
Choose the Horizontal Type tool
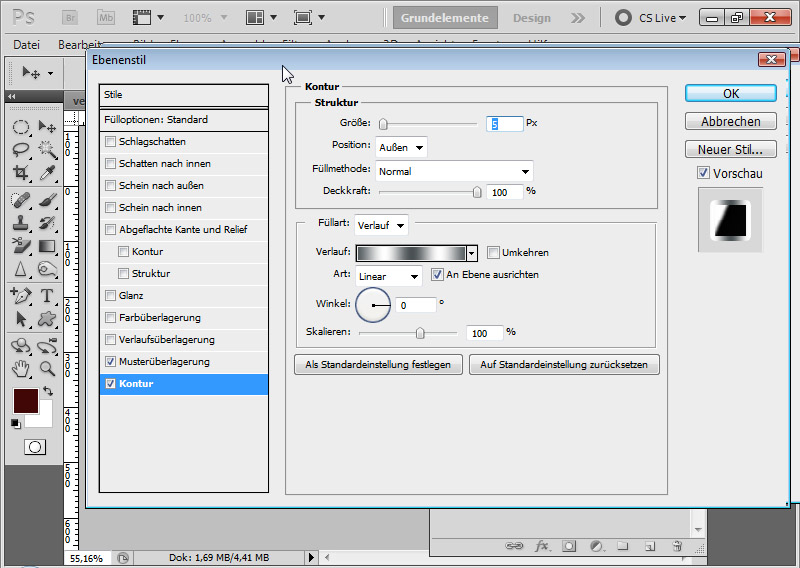pyautogui.click(x=46, y=296)
